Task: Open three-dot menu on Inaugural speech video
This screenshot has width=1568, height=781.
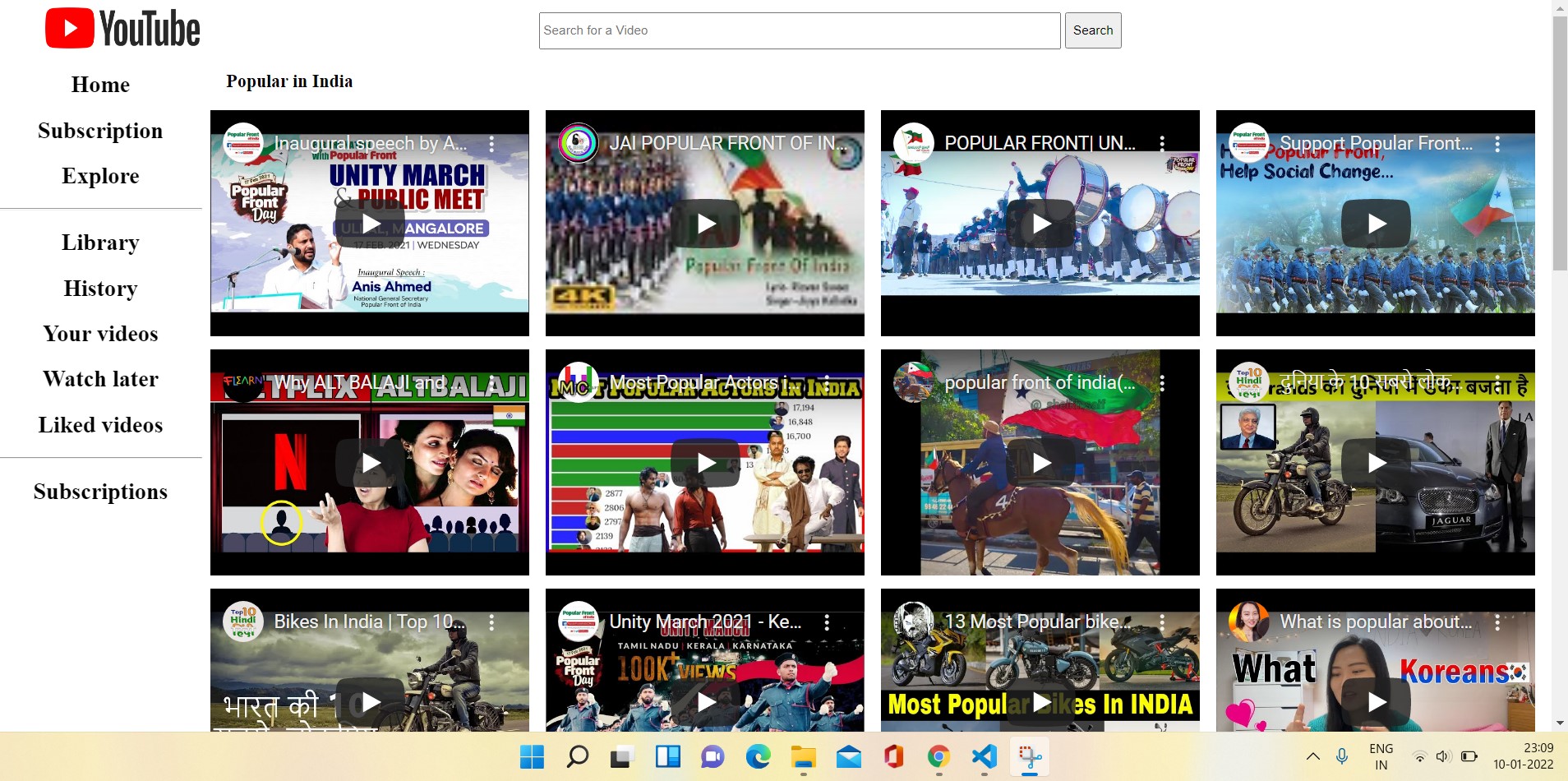Action: [491, 144]
